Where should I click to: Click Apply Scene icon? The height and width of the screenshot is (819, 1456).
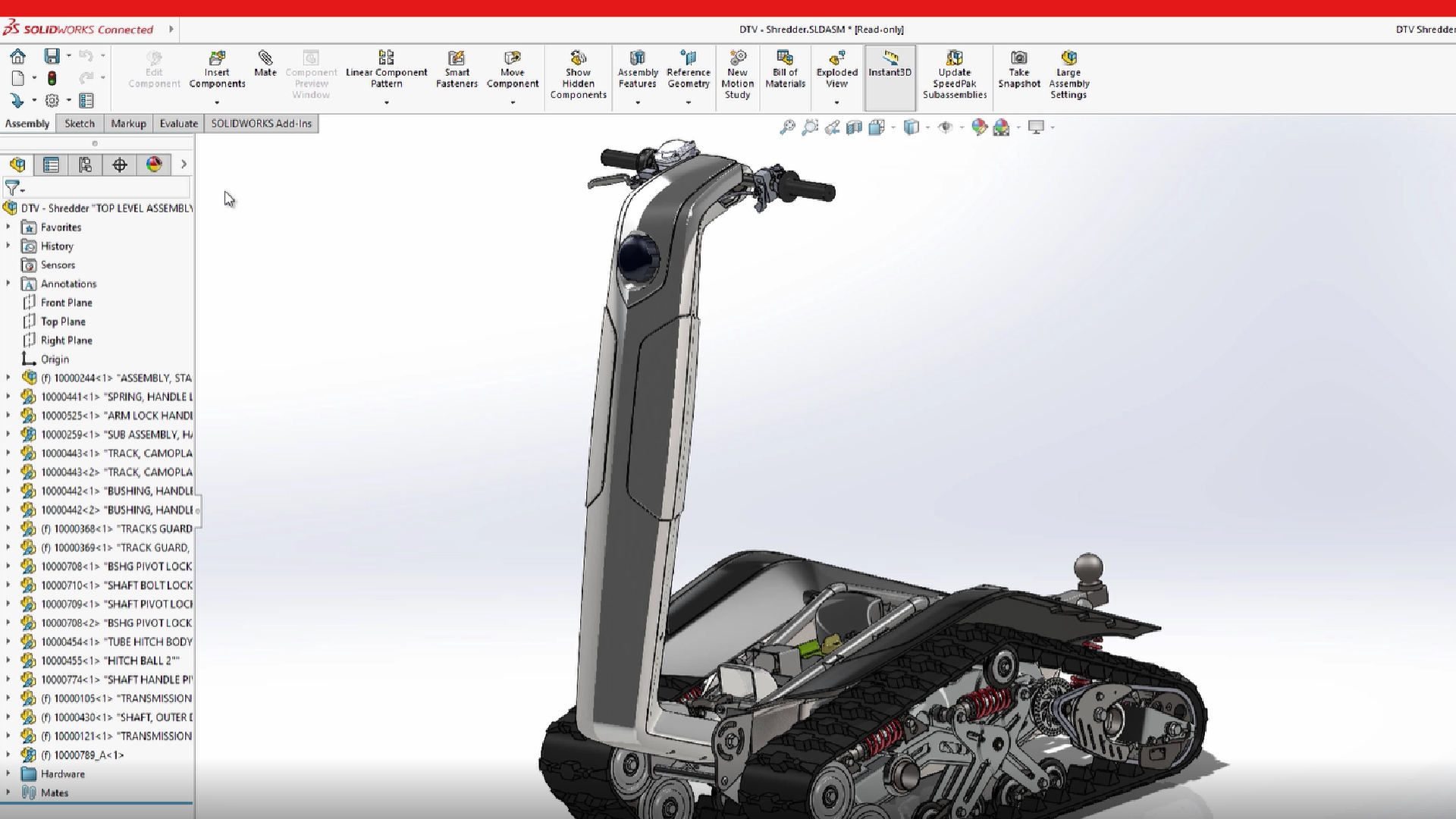(x=1002, y=127)
